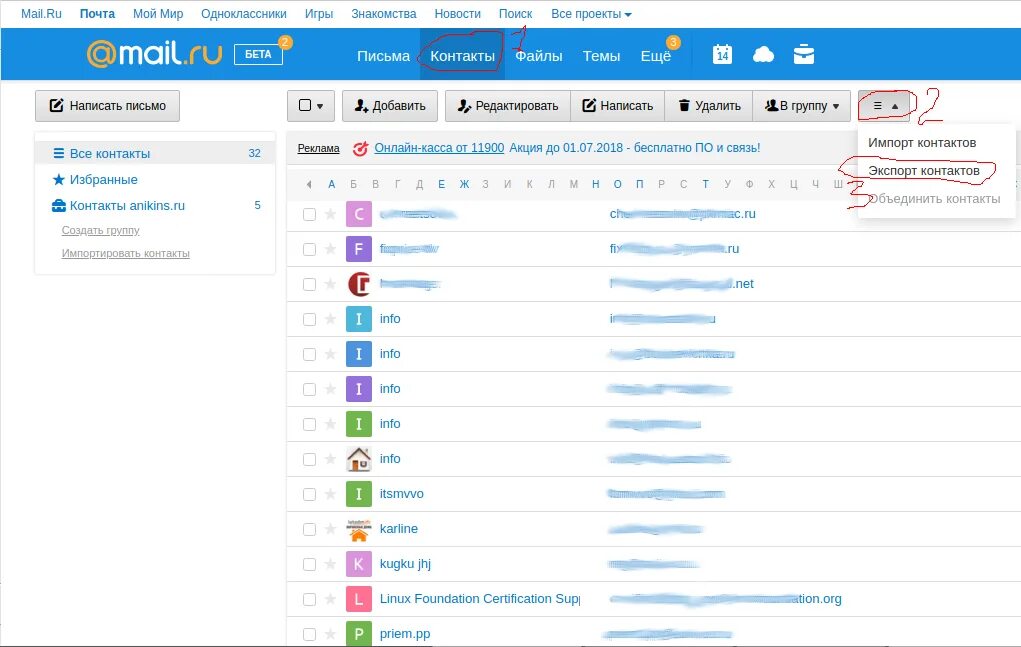Open Одноклассники in top bar
The height and width of the screenshot is (647, 1021).
pyautogui.click(x=244, y=14)
